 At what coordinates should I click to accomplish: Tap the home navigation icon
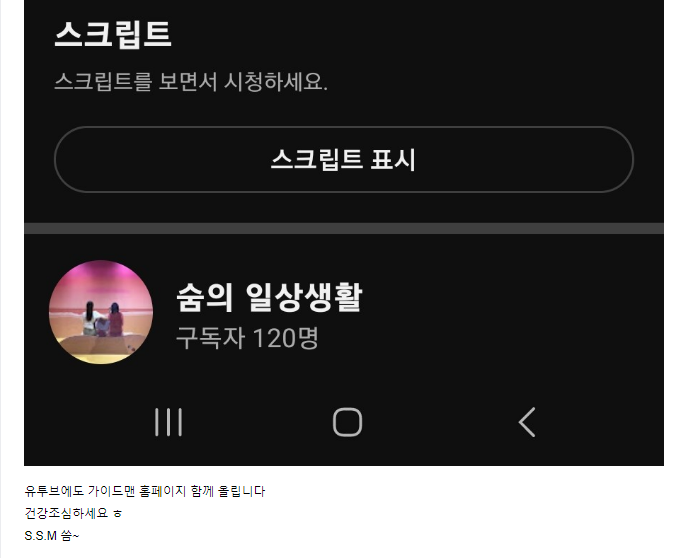click(348, 422)
